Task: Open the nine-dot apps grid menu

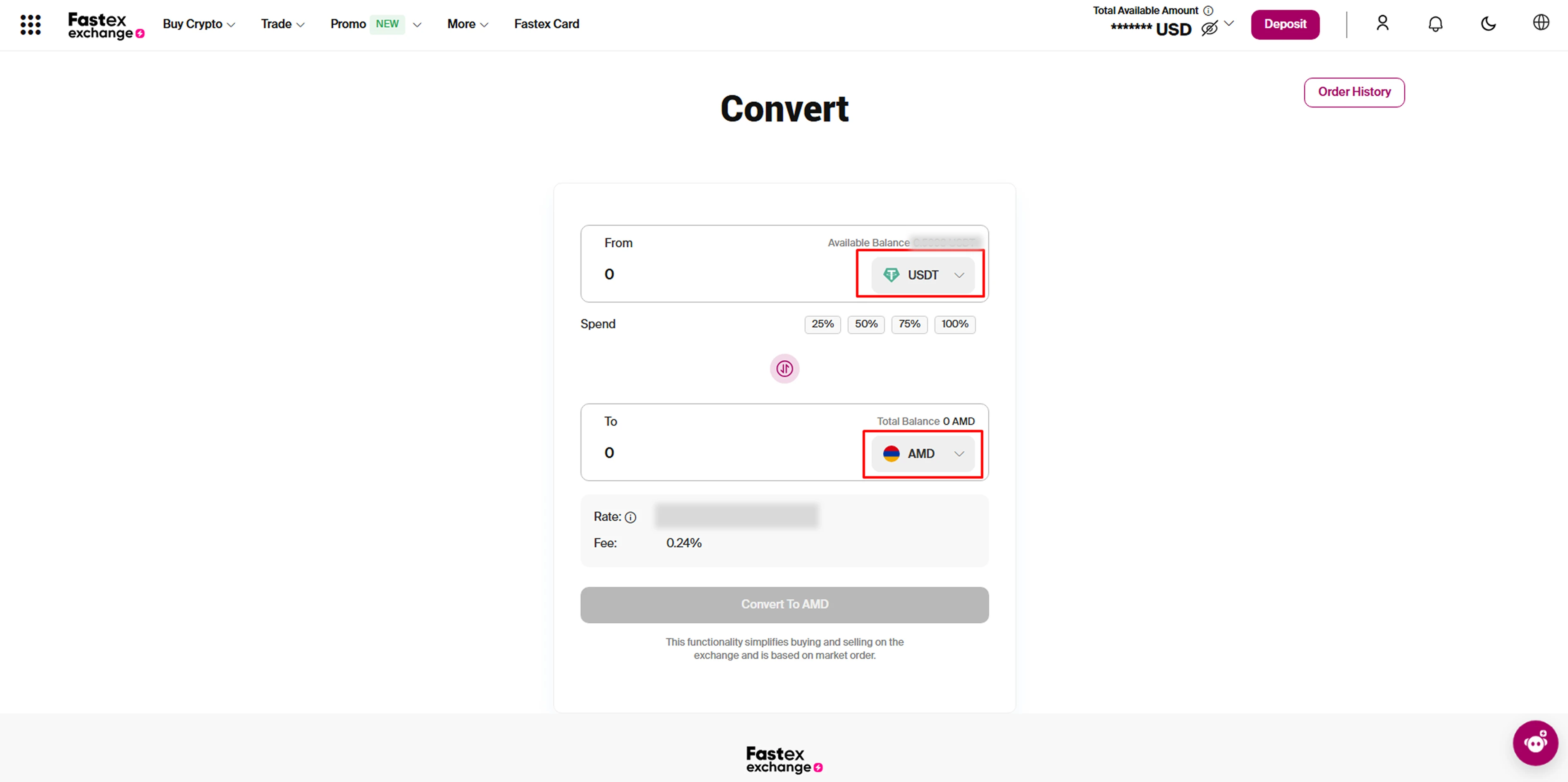Action: (31, 24)
